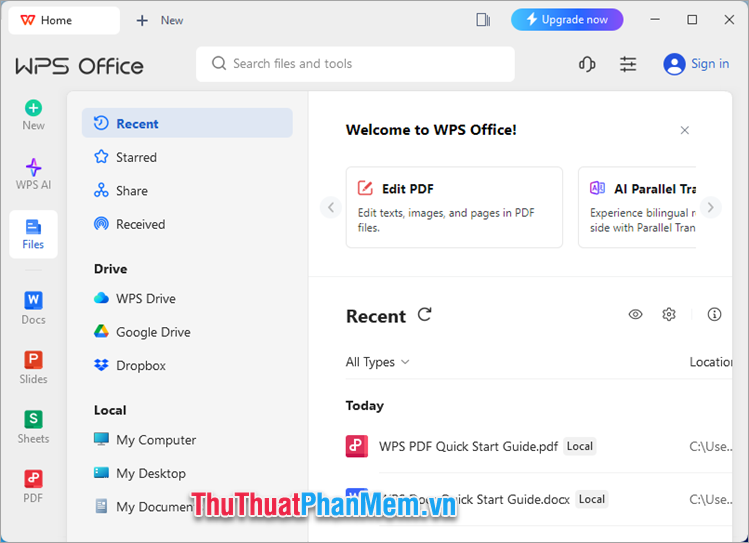Open Docs from the left sidebar
The width and height of the screenshot is (749, 543).
pyautogui.click(x=33, y=308)
